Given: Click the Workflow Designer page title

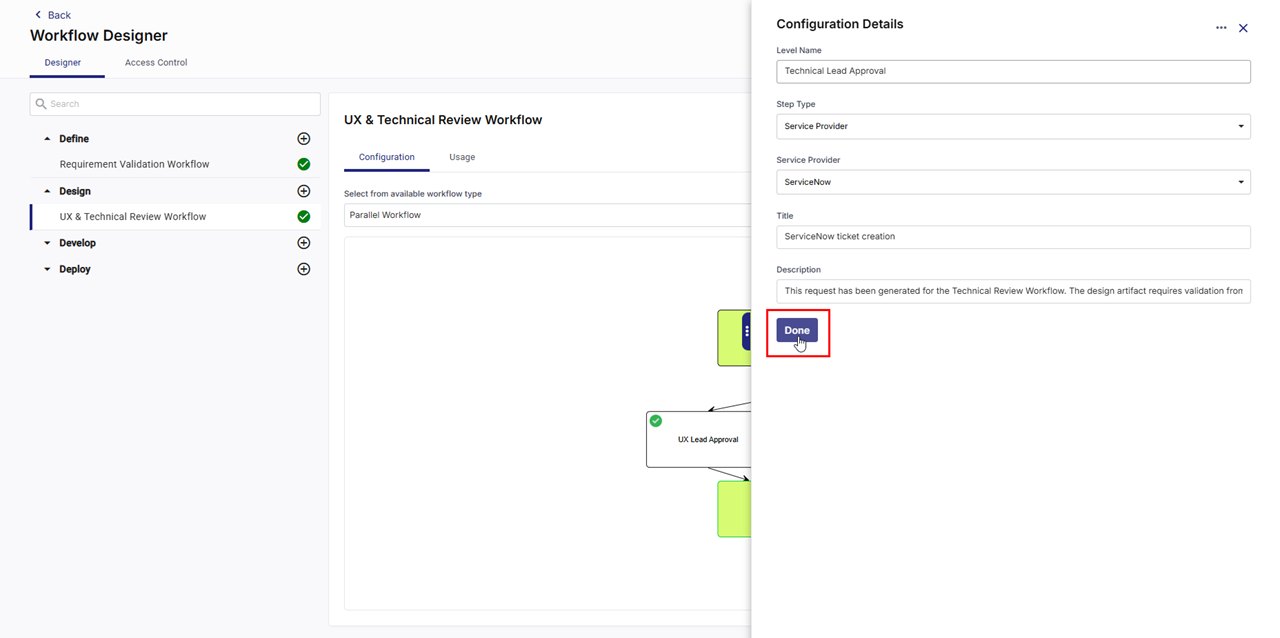Looking at the screenshot, I should 99,36.
